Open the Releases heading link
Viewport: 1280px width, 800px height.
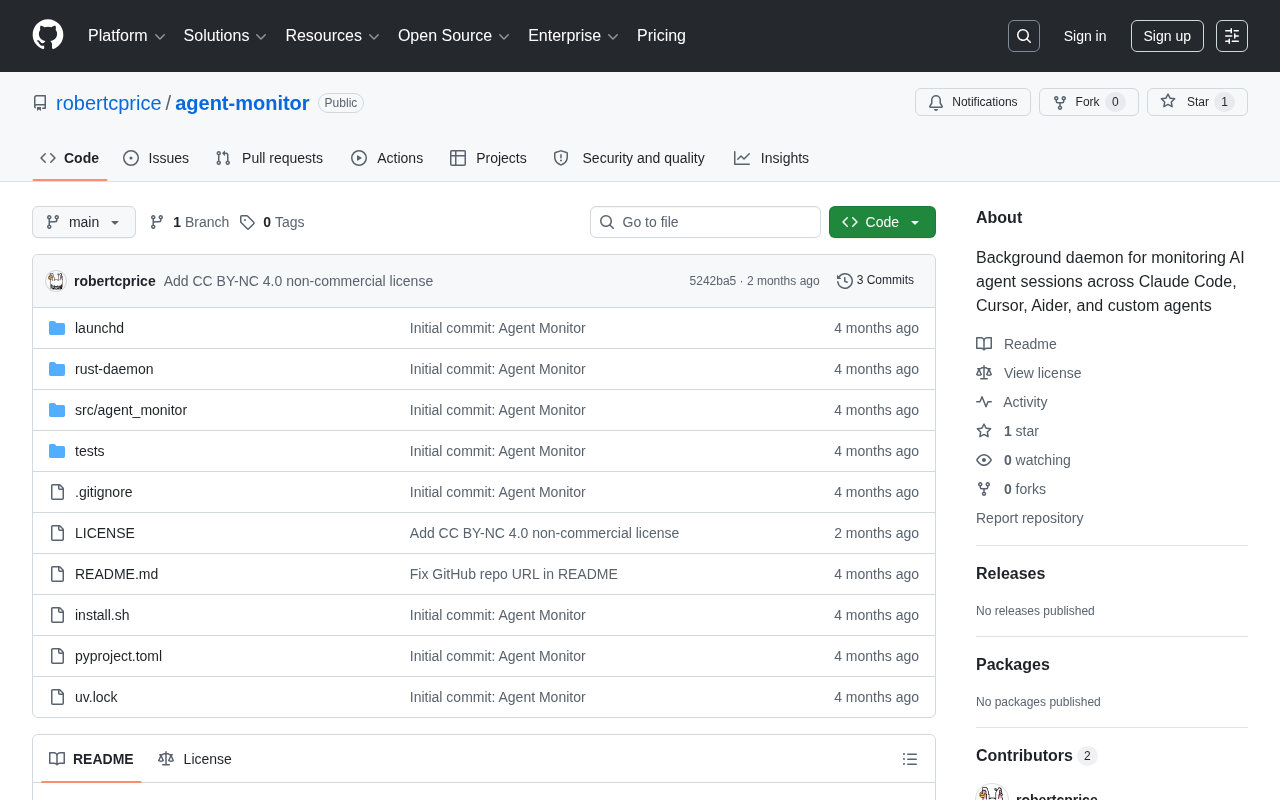[1010, 574]
